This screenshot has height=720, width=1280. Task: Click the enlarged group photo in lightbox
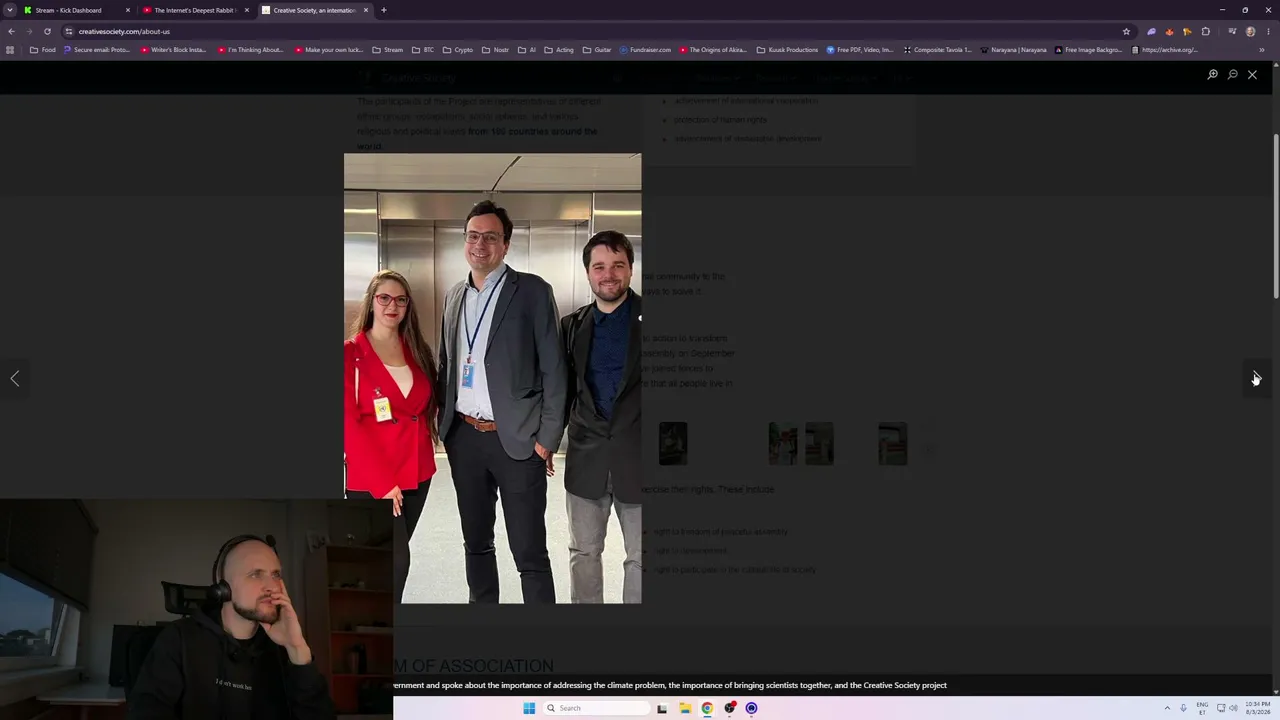pyautogui.click(x=492, y=378)
